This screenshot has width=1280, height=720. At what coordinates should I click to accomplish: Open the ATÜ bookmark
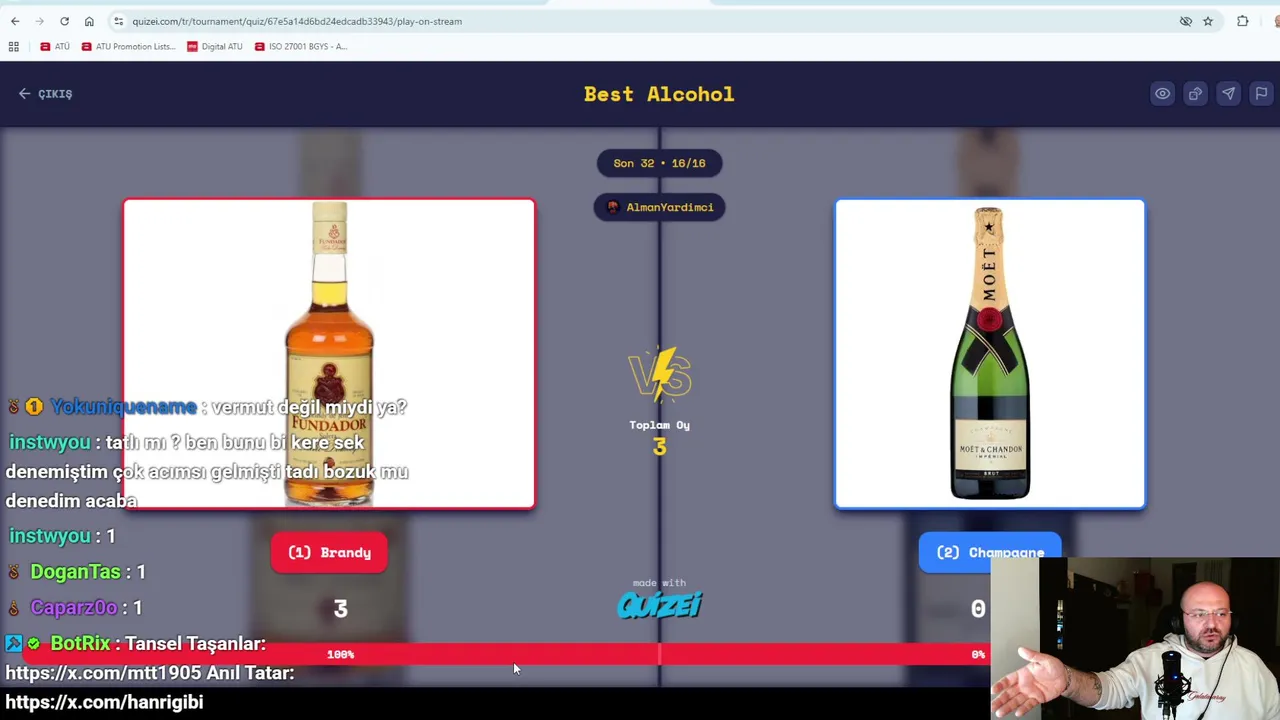pos(55,46)
